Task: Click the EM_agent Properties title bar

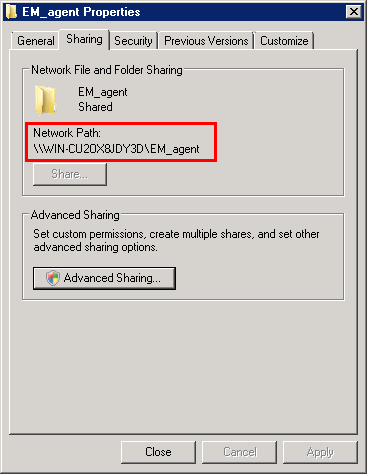Action: pyautogui.click(x=183, y=12)
